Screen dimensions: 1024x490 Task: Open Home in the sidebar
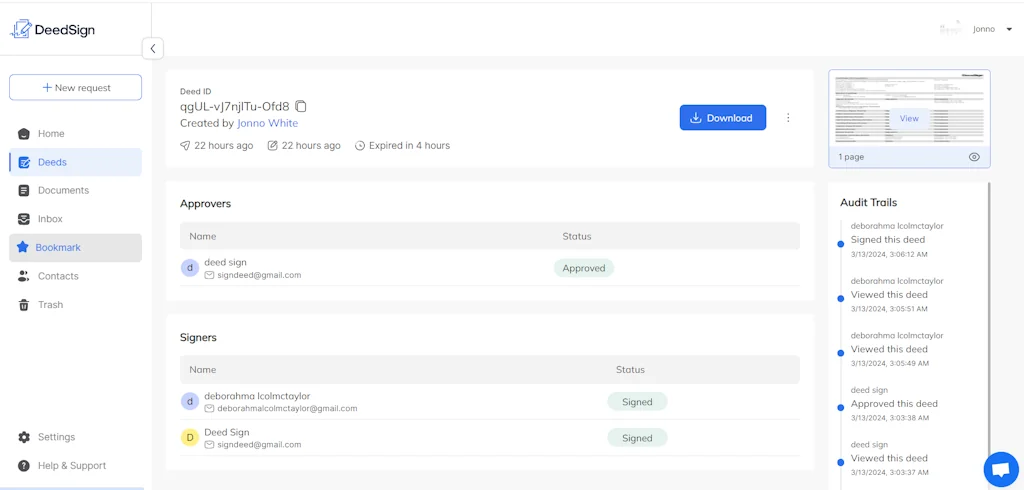click(76, 133)
